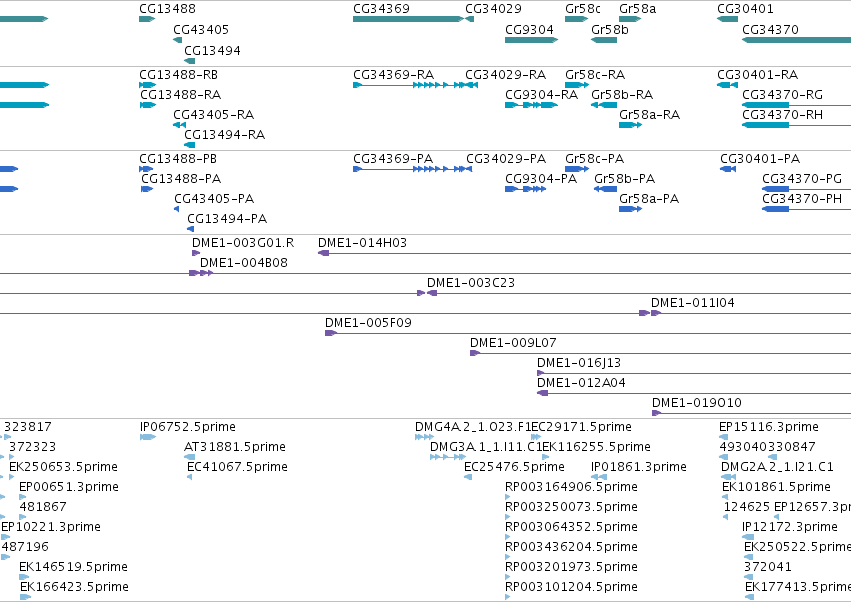
Task: Select protein CG13488-PA
Action: click(x=181, y=179)
